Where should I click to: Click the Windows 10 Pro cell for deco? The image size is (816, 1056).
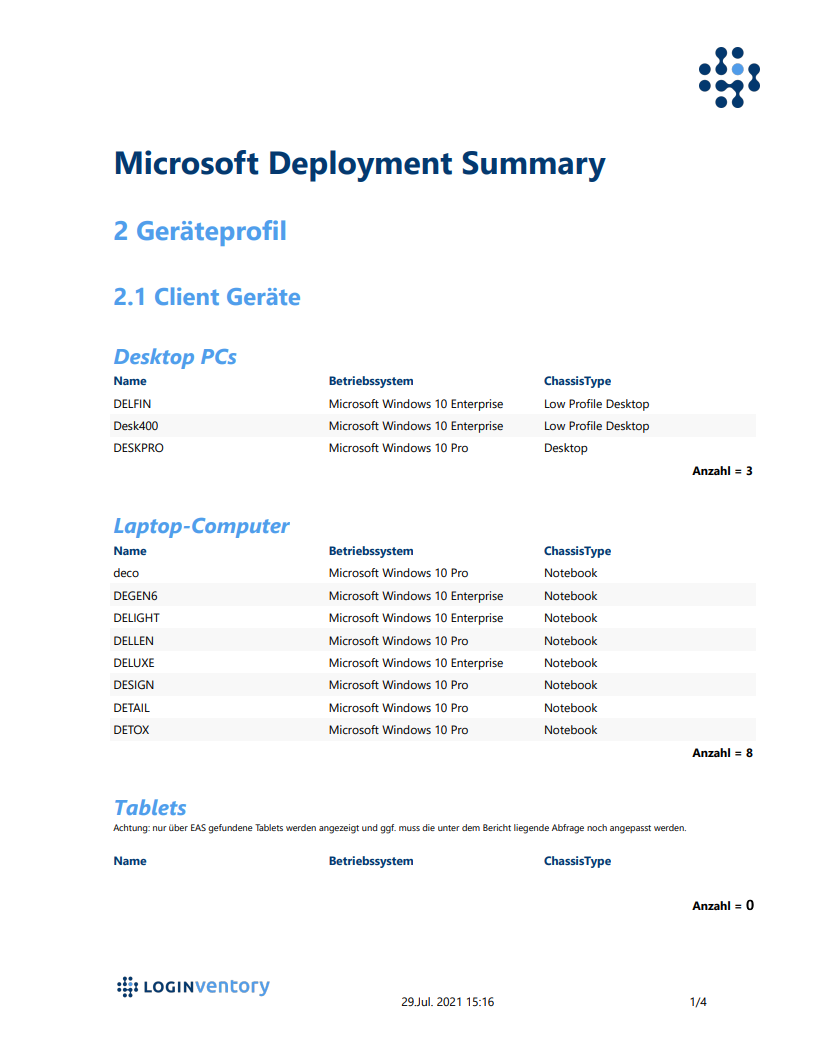399,573
